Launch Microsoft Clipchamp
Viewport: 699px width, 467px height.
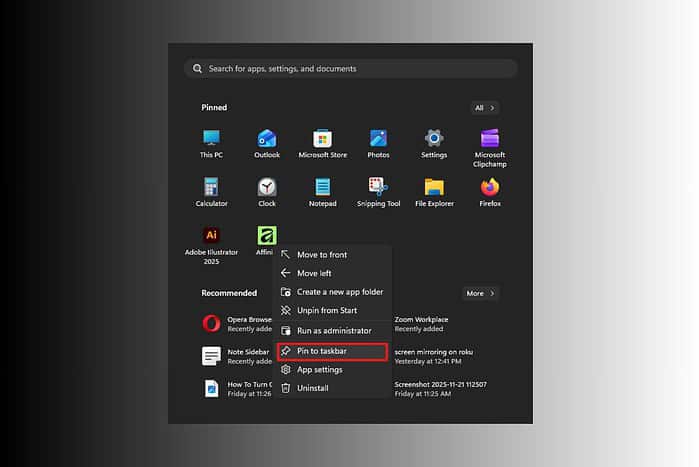(x=490, y=148)
